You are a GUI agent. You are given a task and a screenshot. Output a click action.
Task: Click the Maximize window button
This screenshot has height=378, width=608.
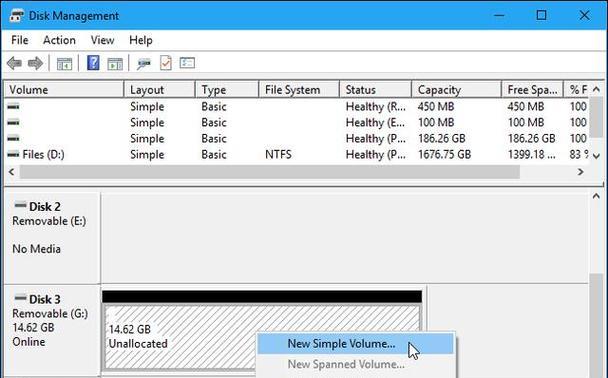(x=541, y=16)
